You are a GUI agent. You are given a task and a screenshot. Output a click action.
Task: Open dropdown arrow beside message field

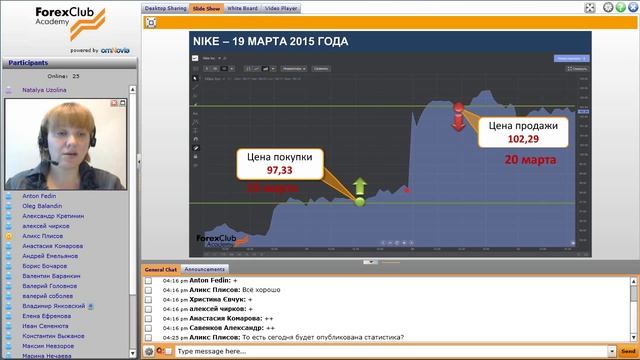tap(612, 351)
